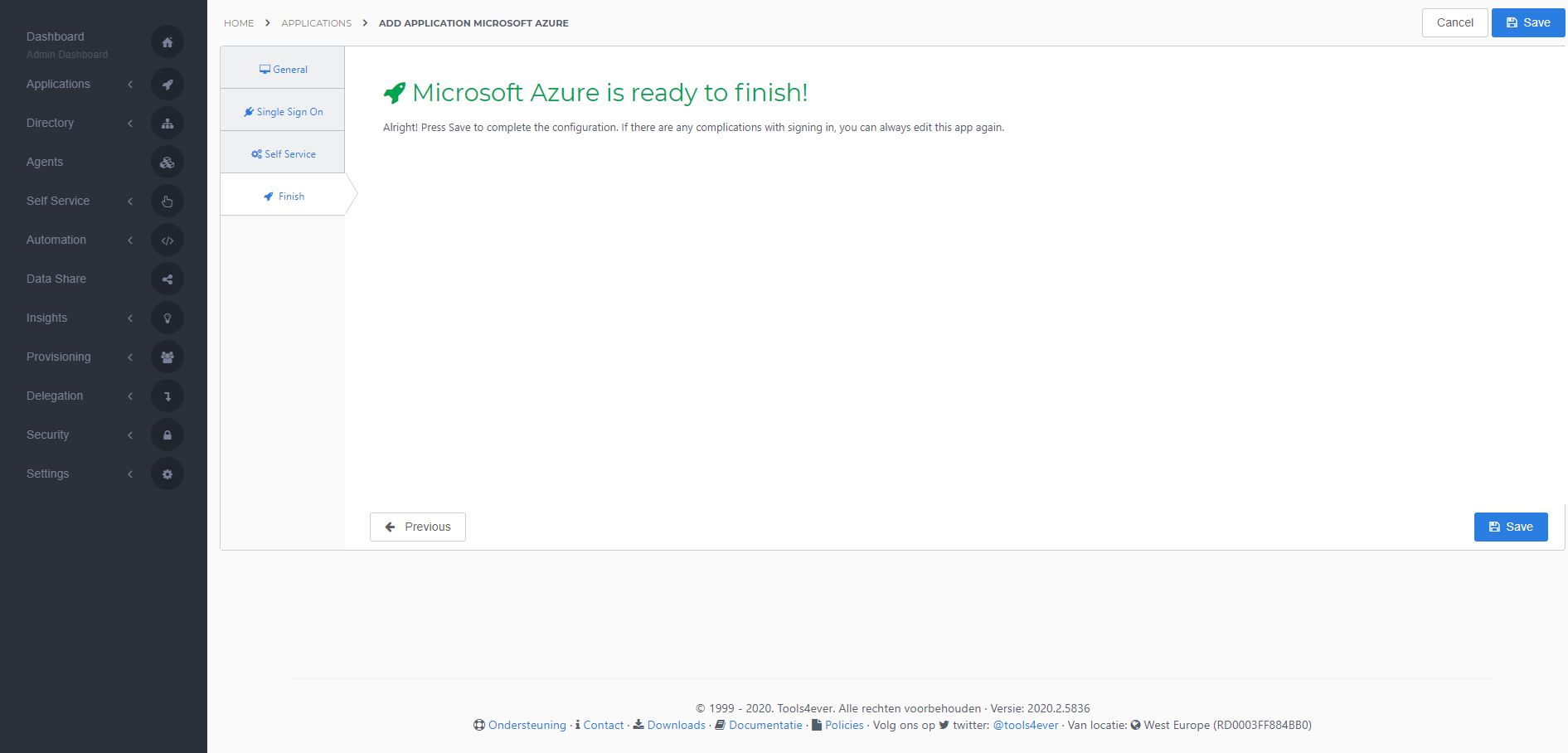Expand the Applications sidebar menu chevron
Viewport: 1568px width, 753px height.
[x=130, y=84]
